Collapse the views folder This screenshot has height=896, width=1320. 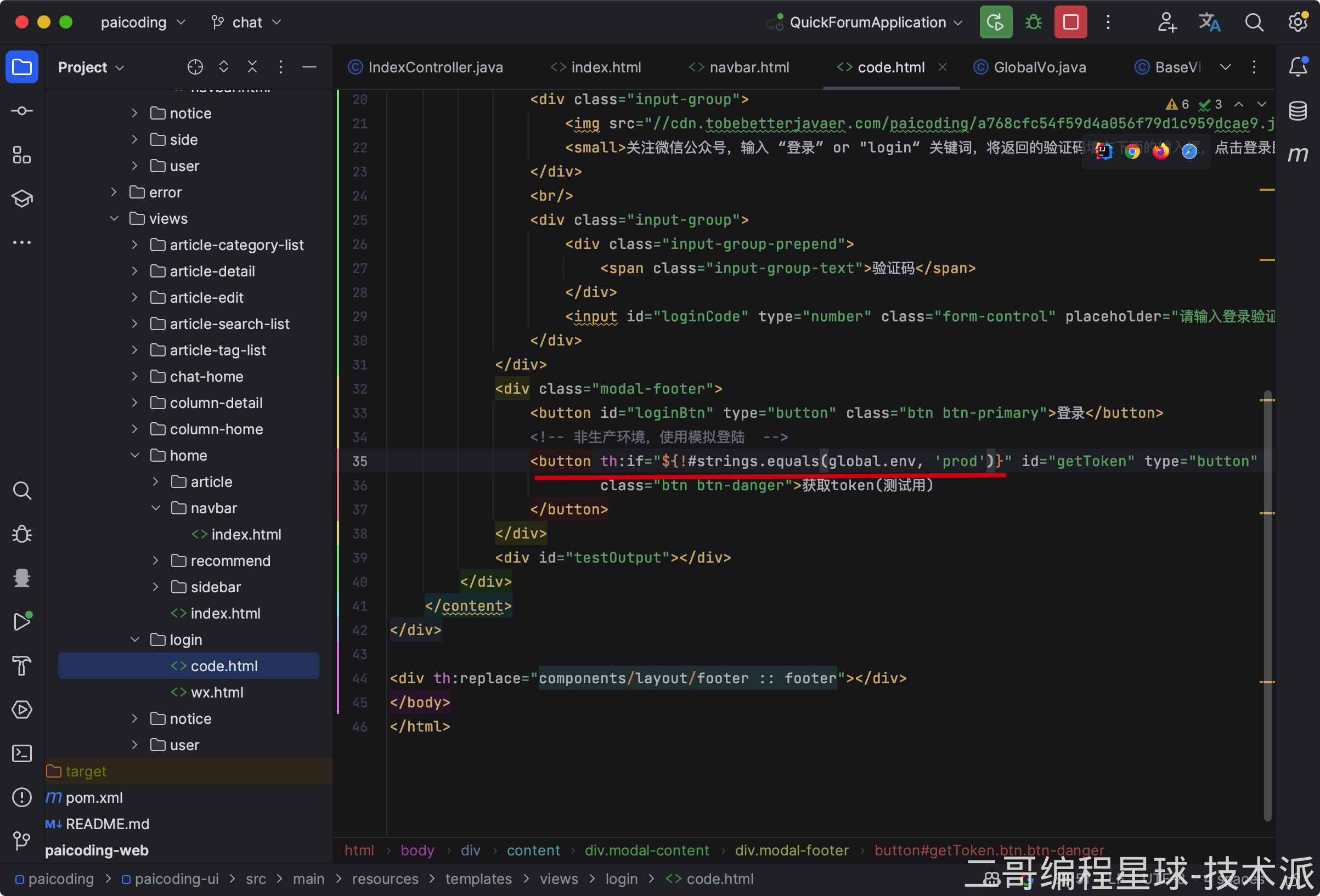coord(114,219)
